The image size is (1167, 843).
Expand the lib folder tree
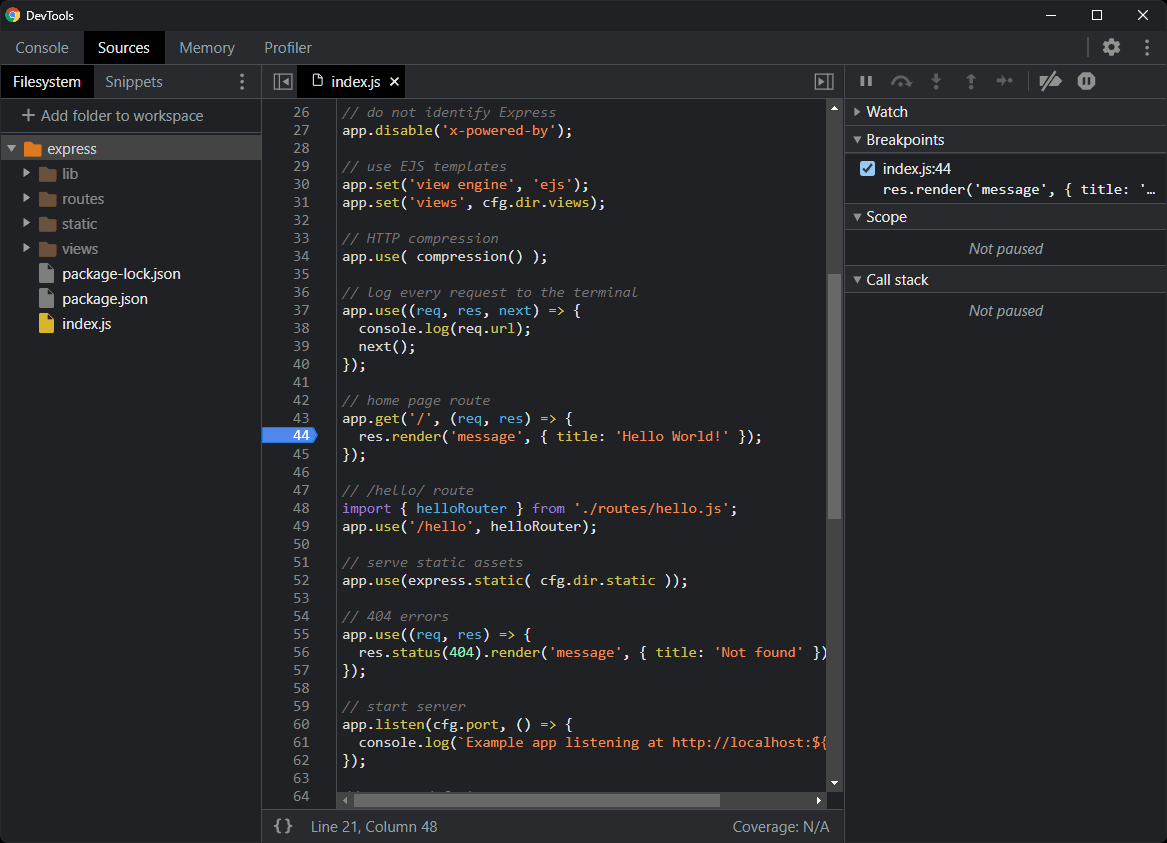point(28,173)
